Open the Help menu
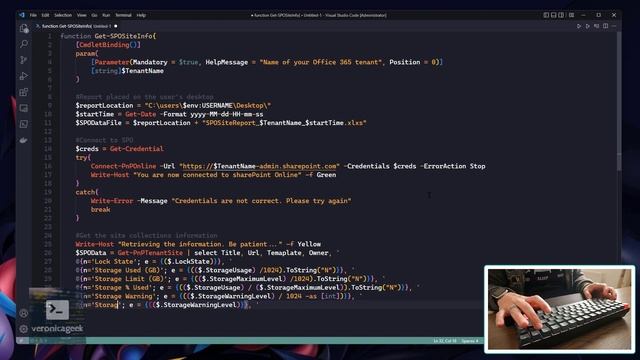This screenshot has width=640, height=360. coord(141,15)
